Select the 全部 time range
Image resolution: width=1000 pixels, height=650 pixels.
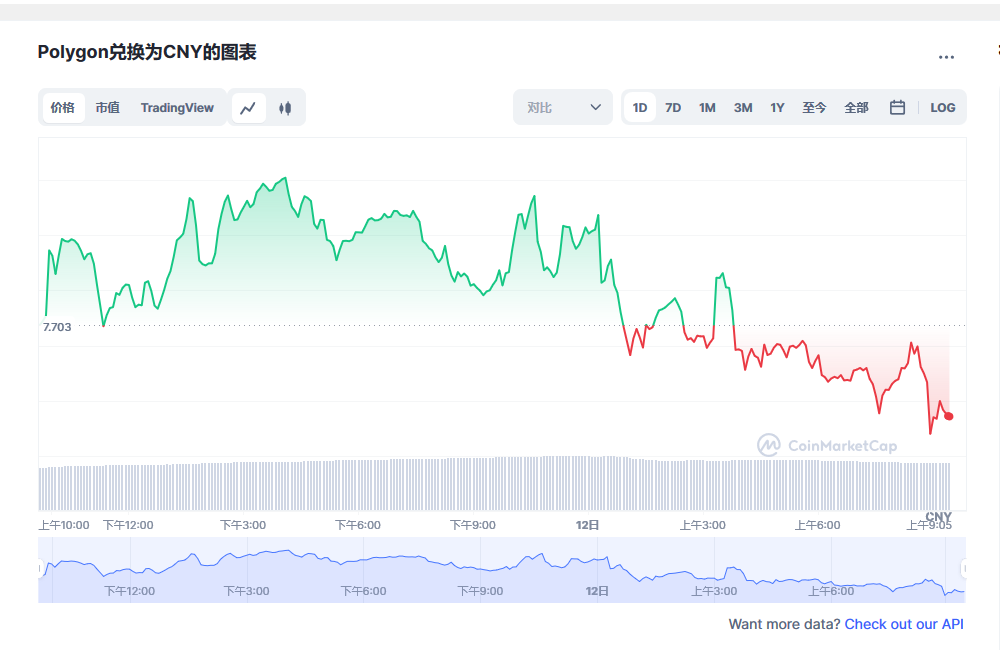click(856, 107)
